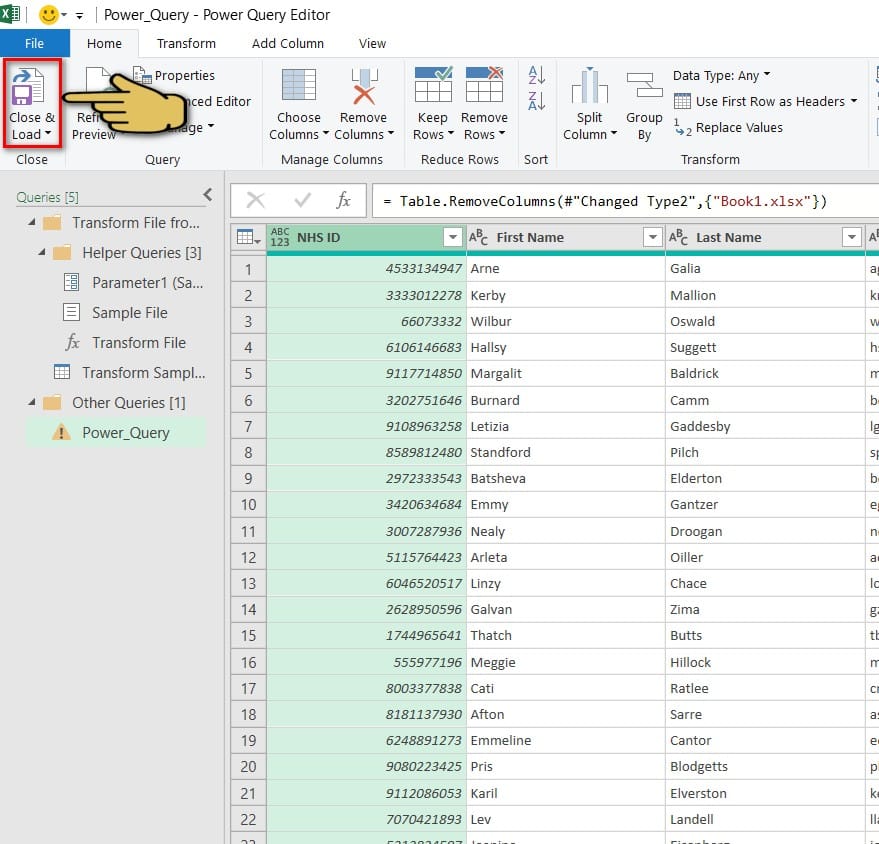Click the Split Column icon
Image resolution: width=879 pixels, height=844 pixels.
(589, 85)
